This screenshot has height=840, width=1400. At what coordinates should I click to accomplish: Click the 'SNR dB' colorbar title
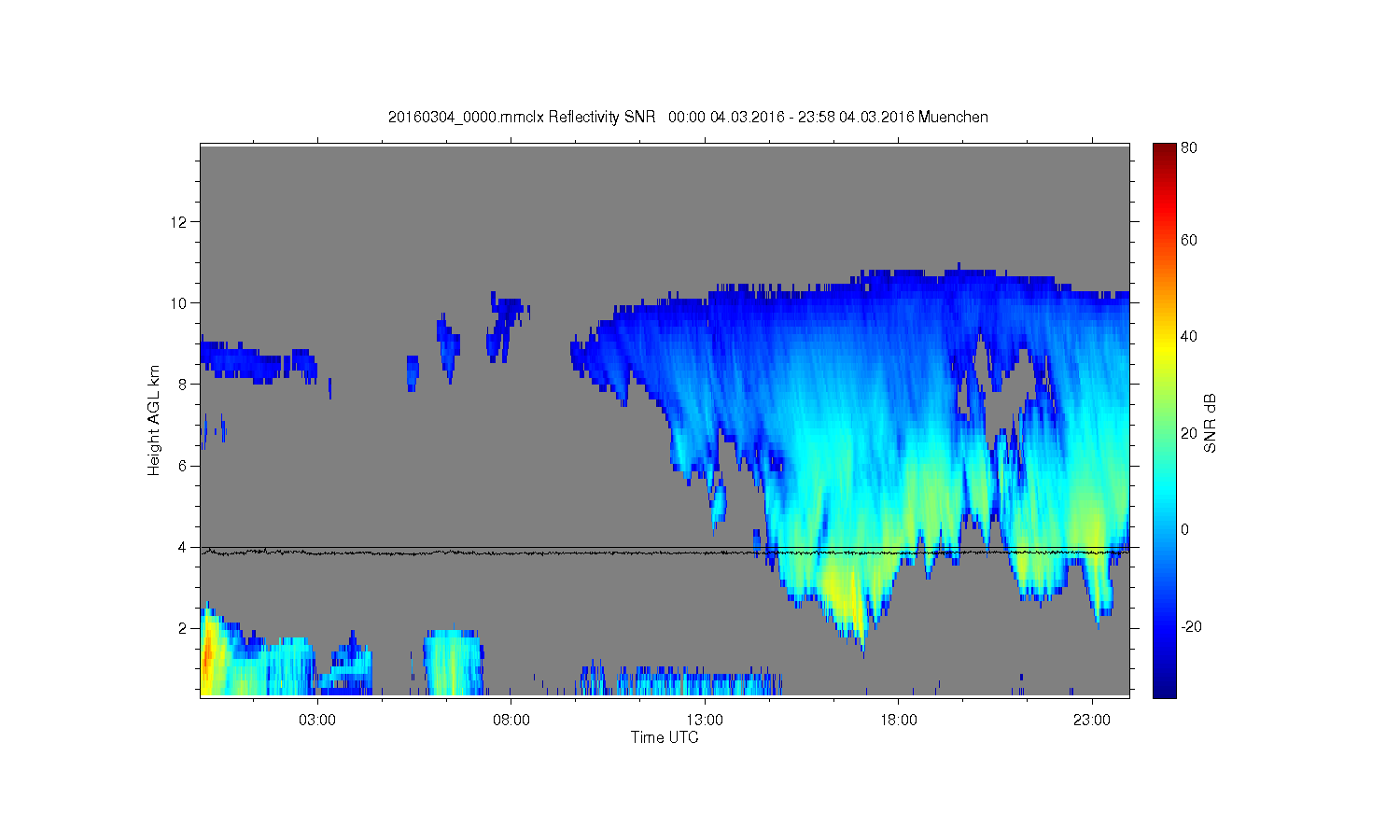1210,423
